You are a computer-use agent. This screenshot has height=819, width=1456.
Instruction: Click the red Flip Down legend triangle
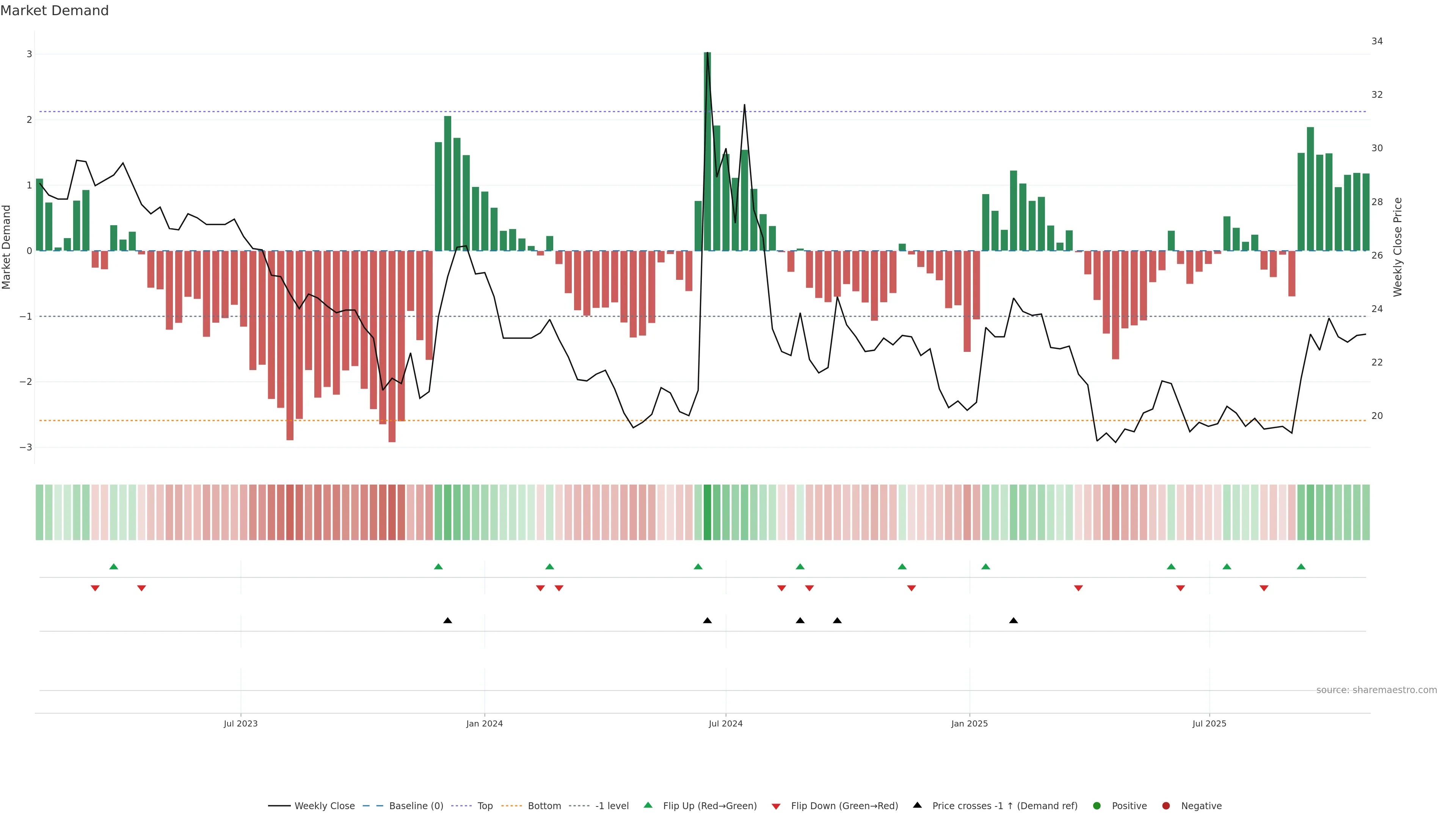776,806
